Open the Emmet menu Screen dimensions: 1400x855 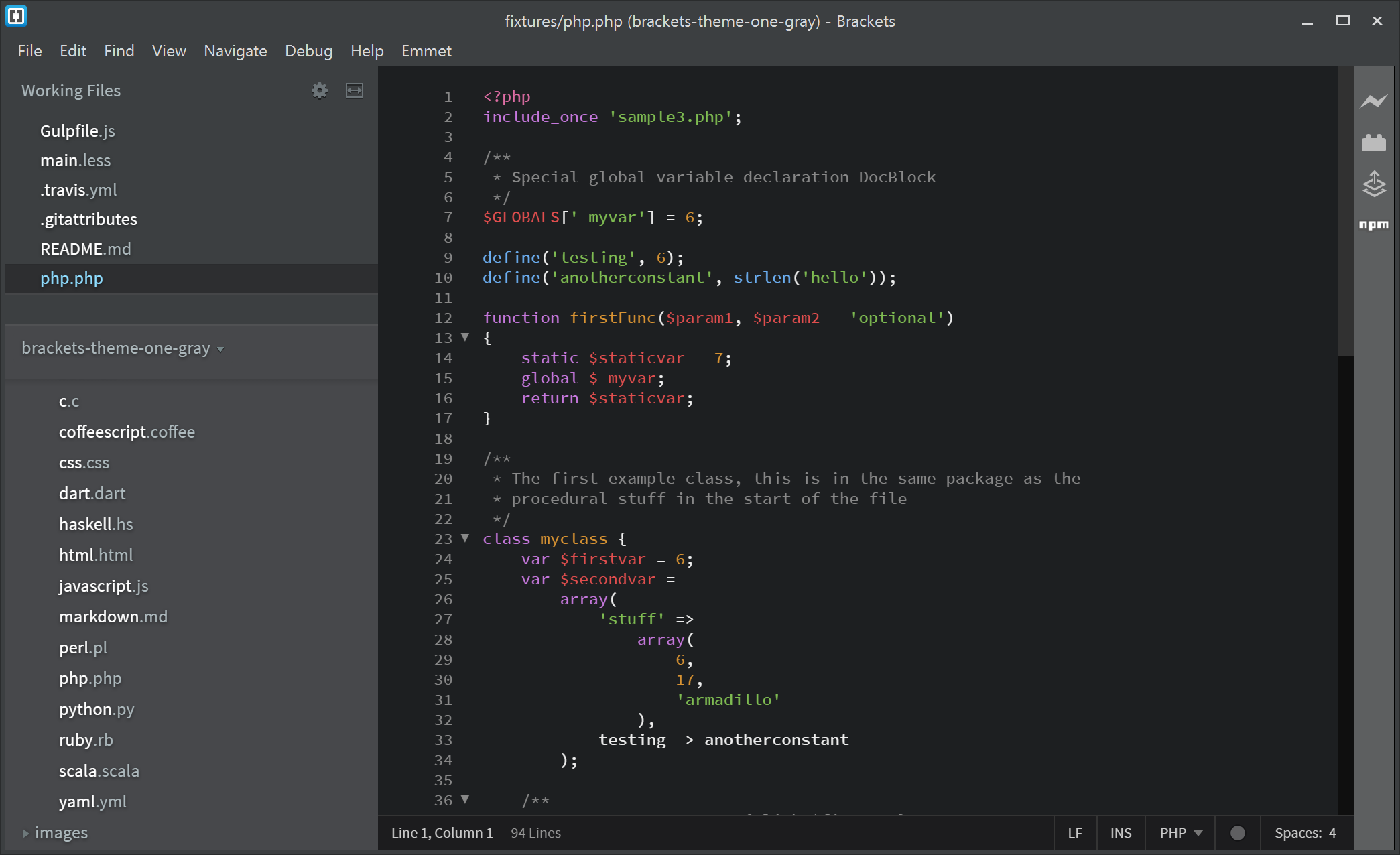pyautogui.click(x=426, y=50)
